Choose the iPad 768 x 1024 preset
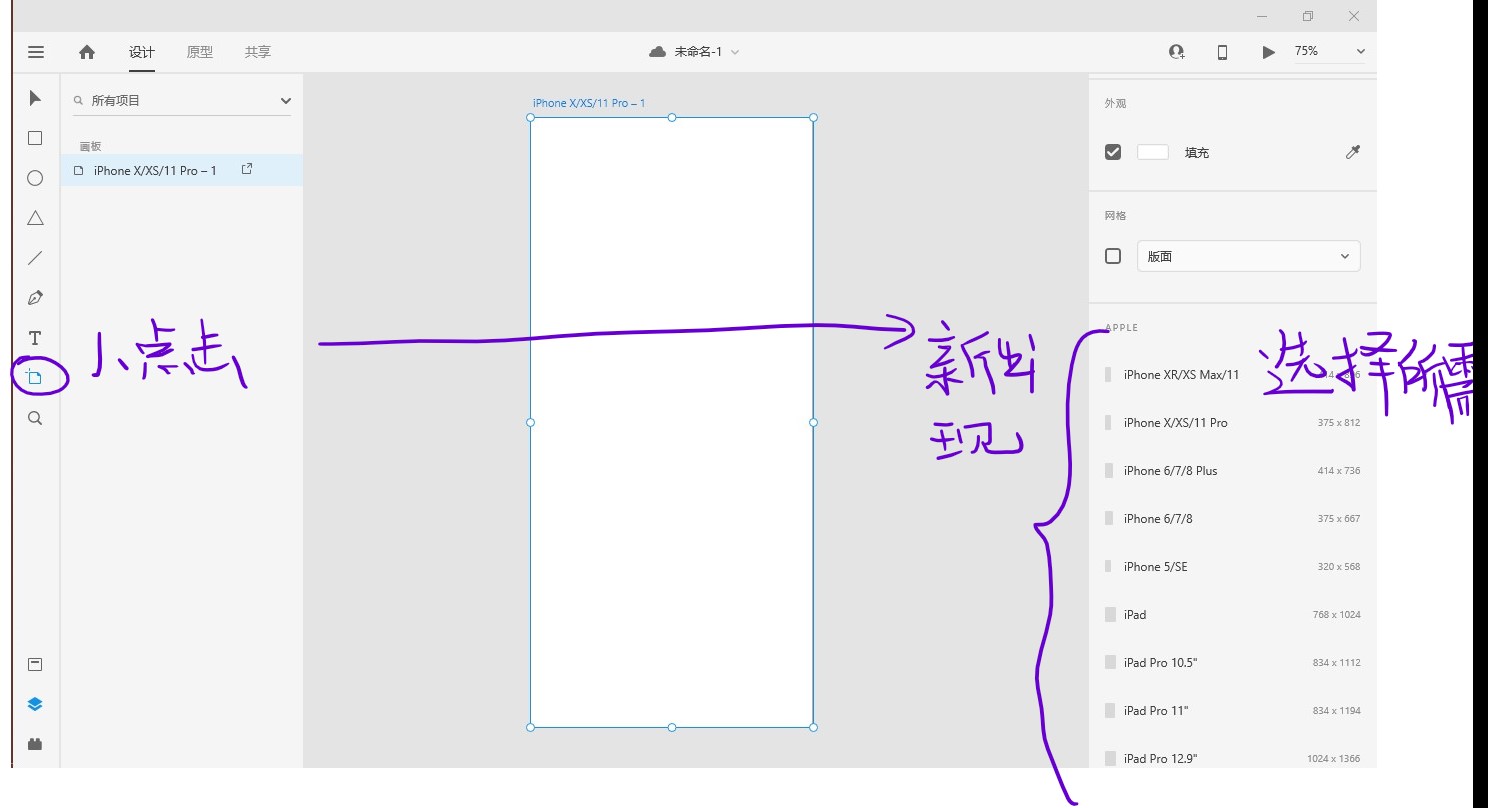1488x808 pixels. click(x=1233, y=615)
